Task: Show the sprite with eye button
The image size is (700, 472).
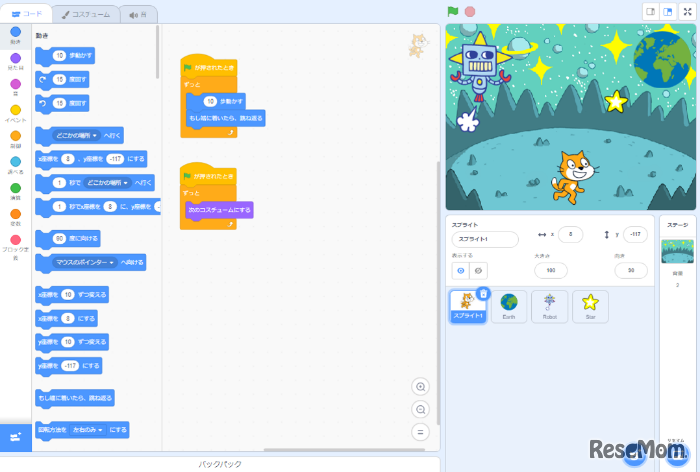Action: 461,271
